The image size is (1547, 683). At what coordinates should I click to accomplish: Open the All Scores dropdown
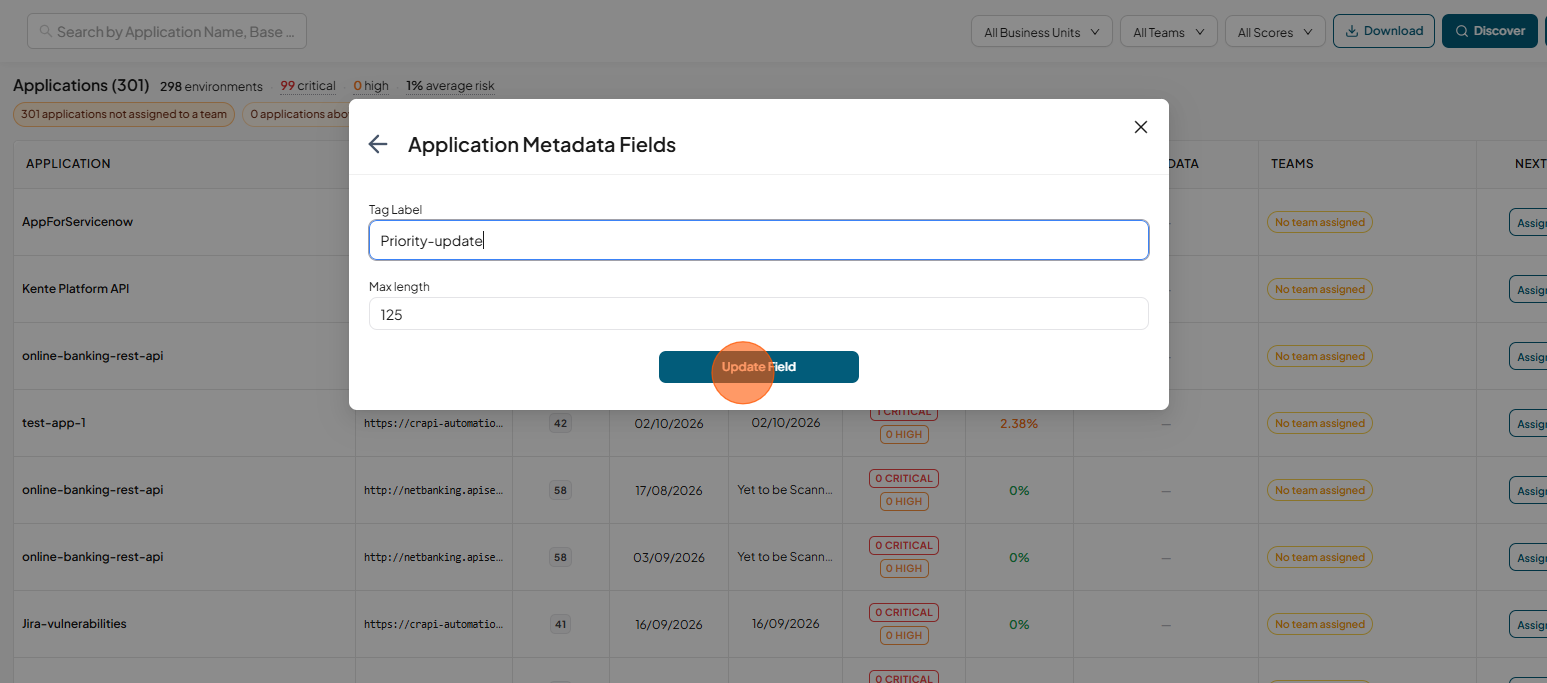coord(1275,31)
